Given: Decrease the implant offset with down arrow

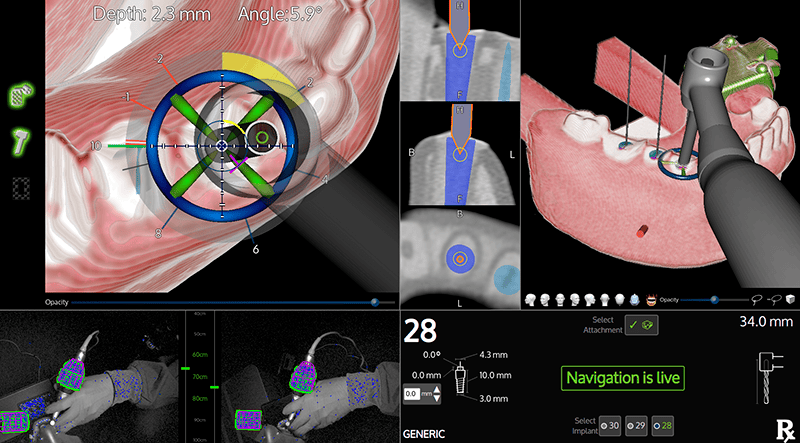Looking at the screenshot, I should click(436, 399).
